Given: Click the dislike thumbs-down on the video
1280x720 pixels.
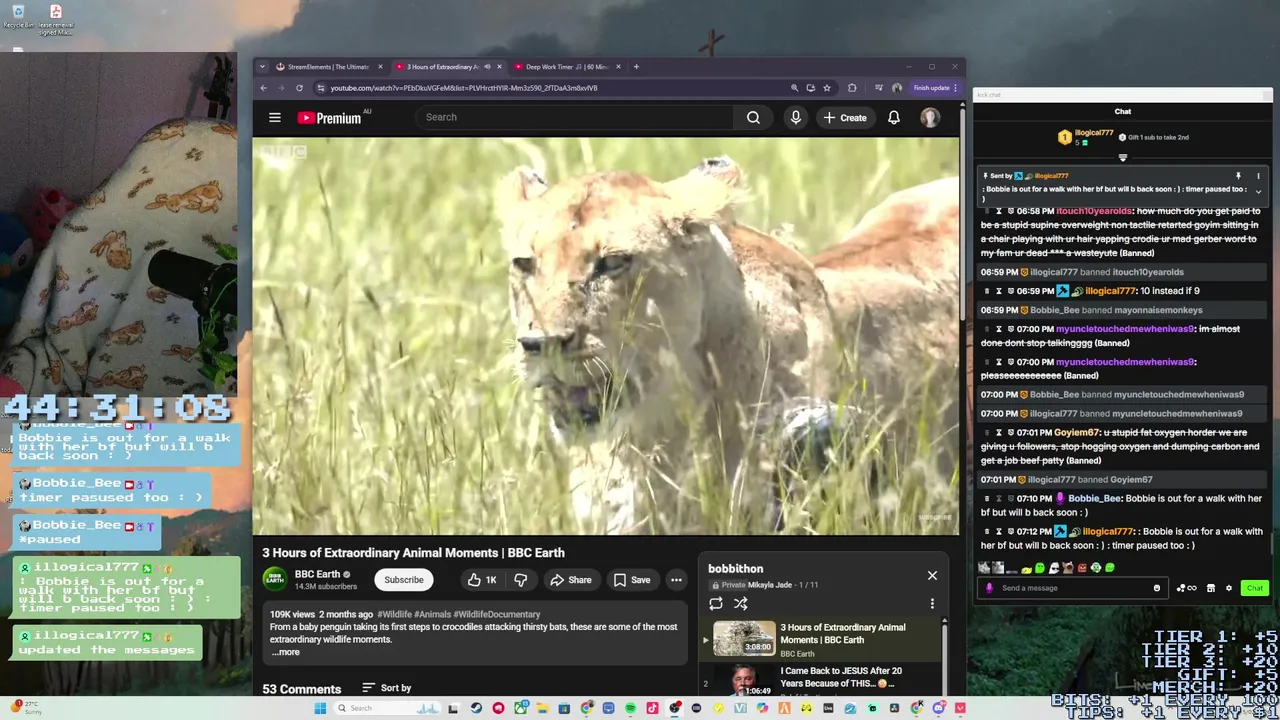Looking at the screenshot, I should [x=521, y=580].
